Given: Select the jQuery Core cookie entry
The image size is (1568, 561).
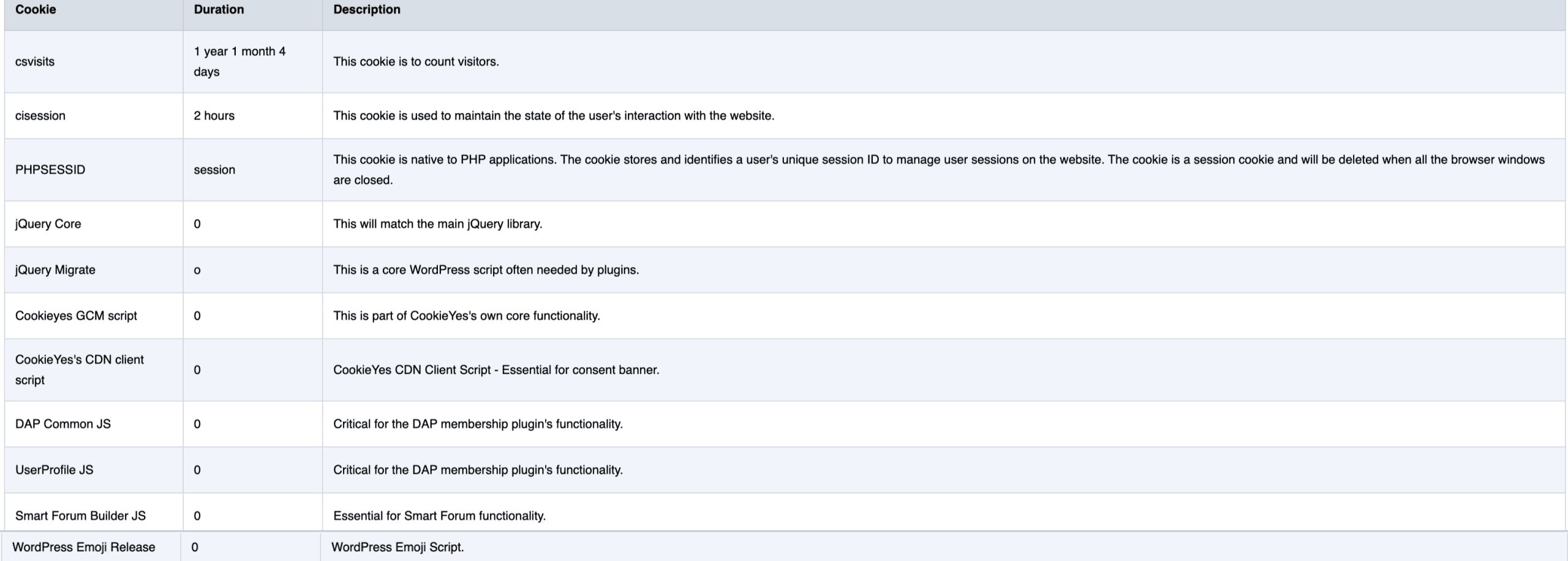Looking at the screenshot, I should (48, 224).
